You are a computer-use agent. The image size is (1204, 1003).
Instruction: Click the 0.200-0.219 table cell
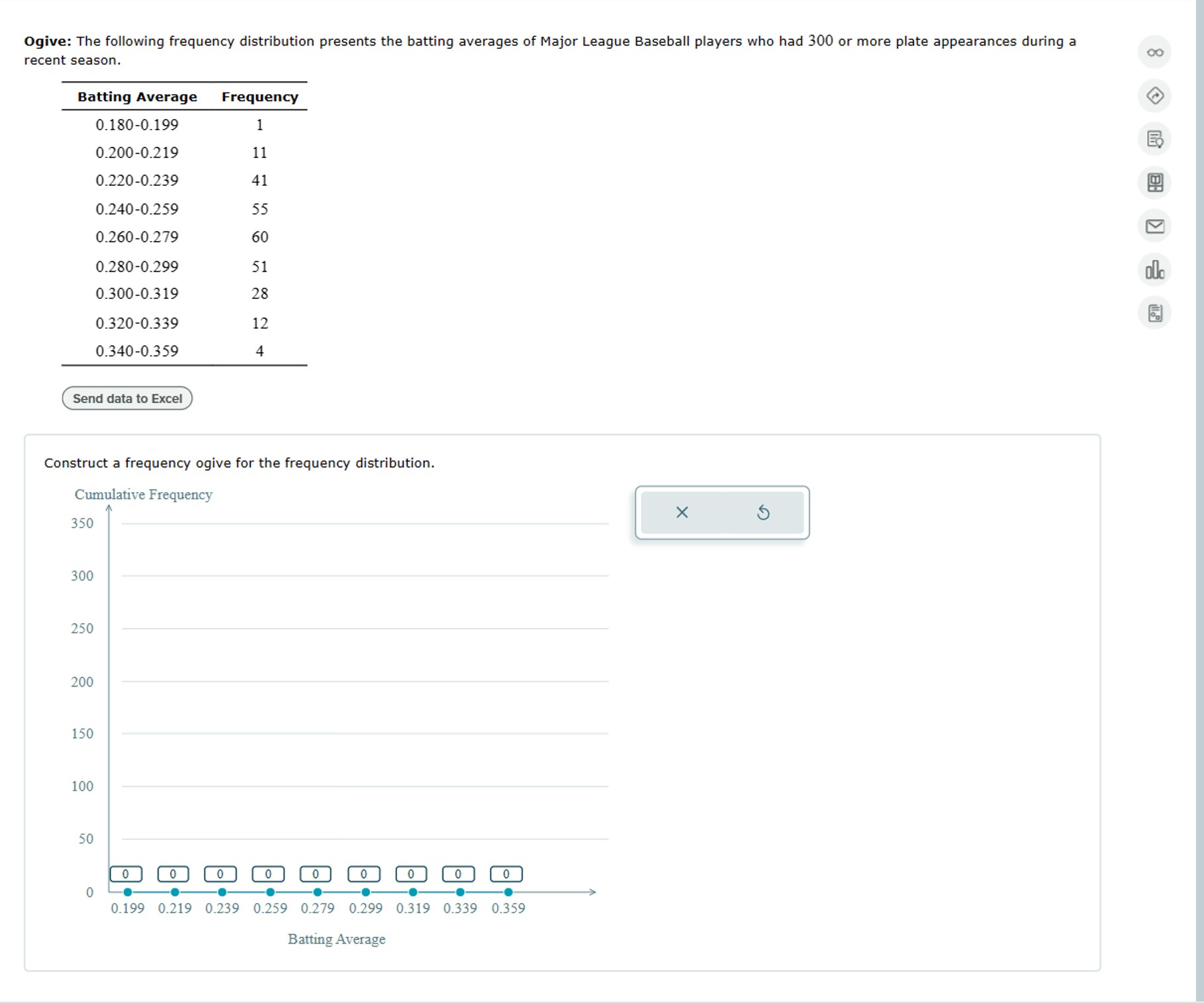[137, 152]
